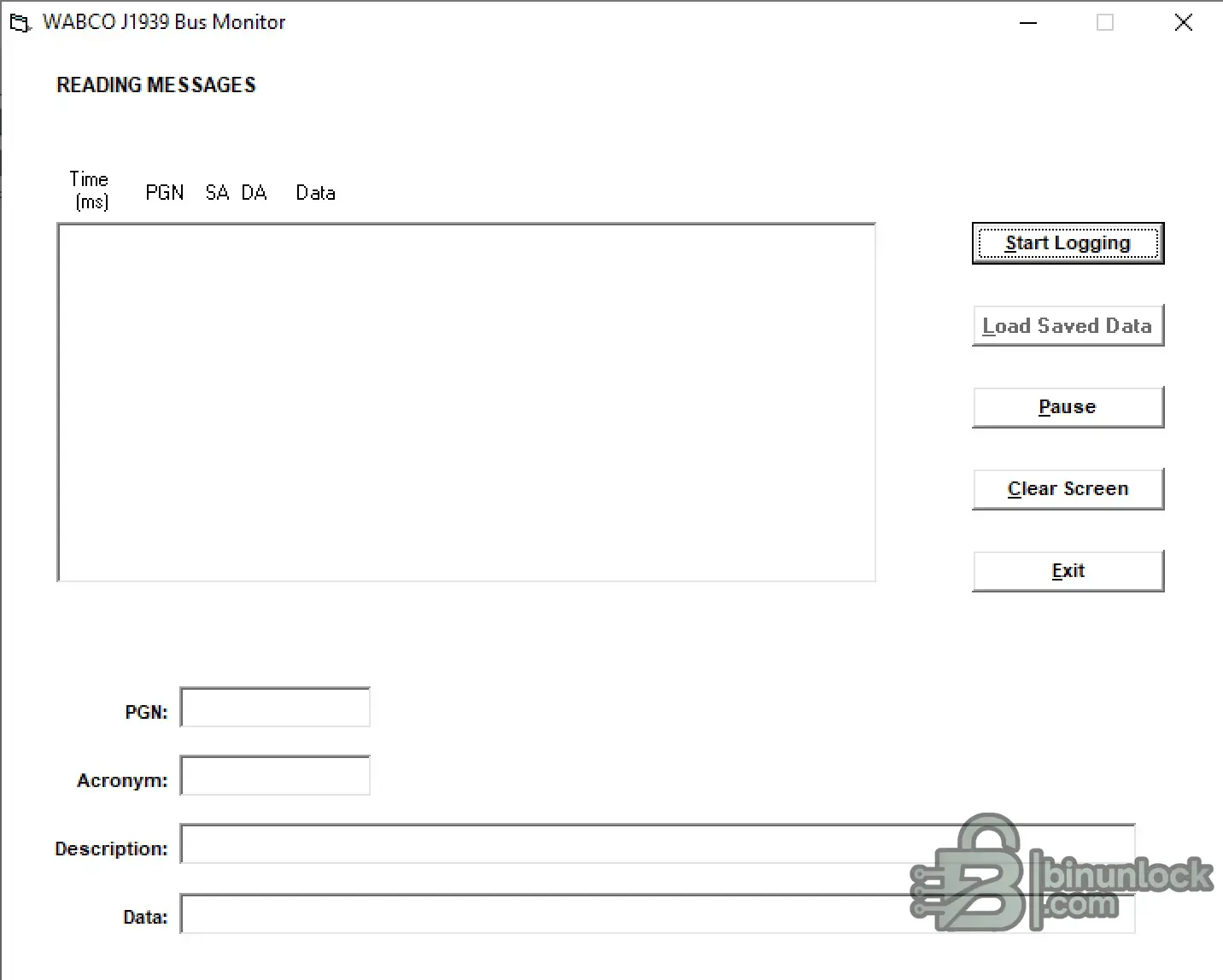Viewport: 1223px width, 980px height.
Task: Click the DA column header
Action: coord(254,193)
